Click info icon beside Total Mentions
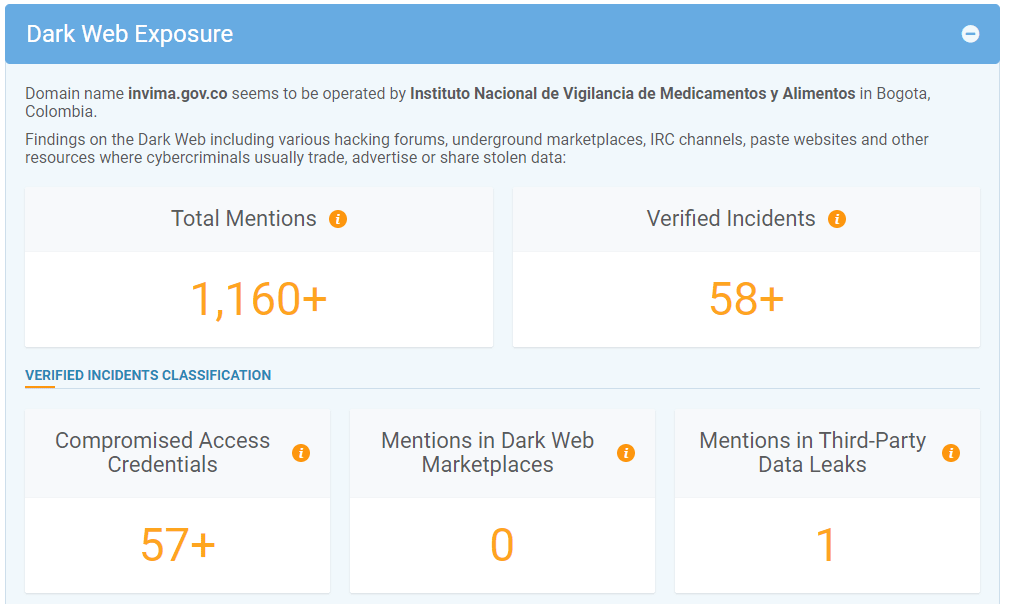Image resolution: width=1009 pixels, height=604 pixels. [338, 219]
